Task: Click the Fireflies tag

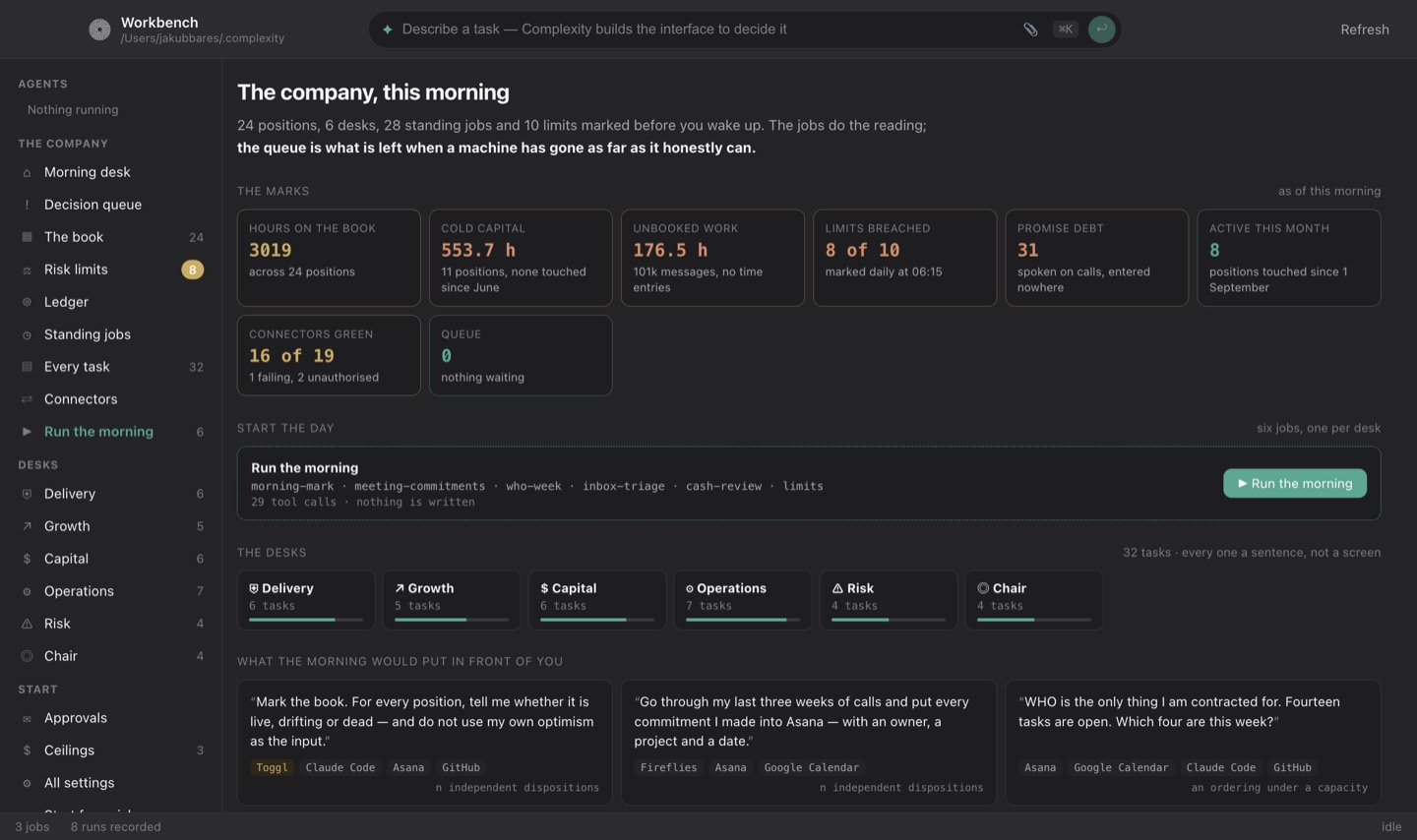Action: click(x=669, y=767)
